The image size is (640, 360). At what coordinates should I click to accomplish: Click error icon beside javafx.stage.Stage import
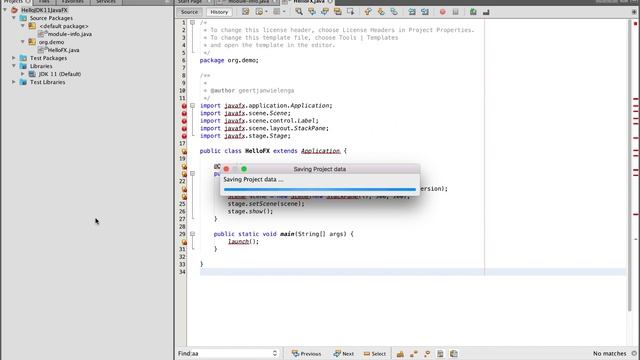click(184, 136)
